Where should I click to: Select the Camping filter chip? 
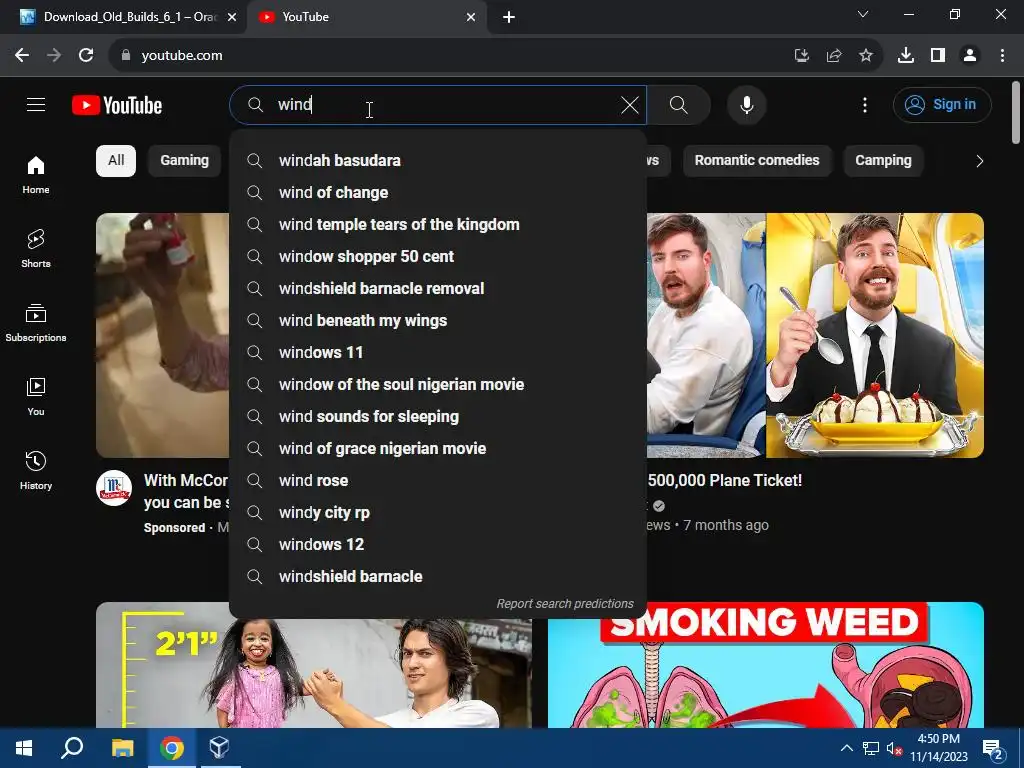coord(883,161)
